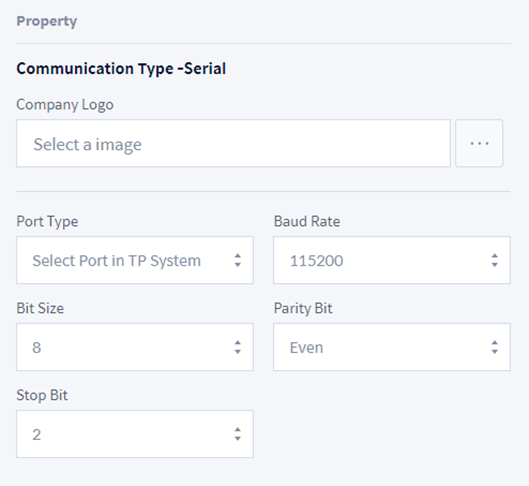Click the up-down arrows in Stop Bit field
Viewport: 529px width, 486px height.
(x=238, y=434)
